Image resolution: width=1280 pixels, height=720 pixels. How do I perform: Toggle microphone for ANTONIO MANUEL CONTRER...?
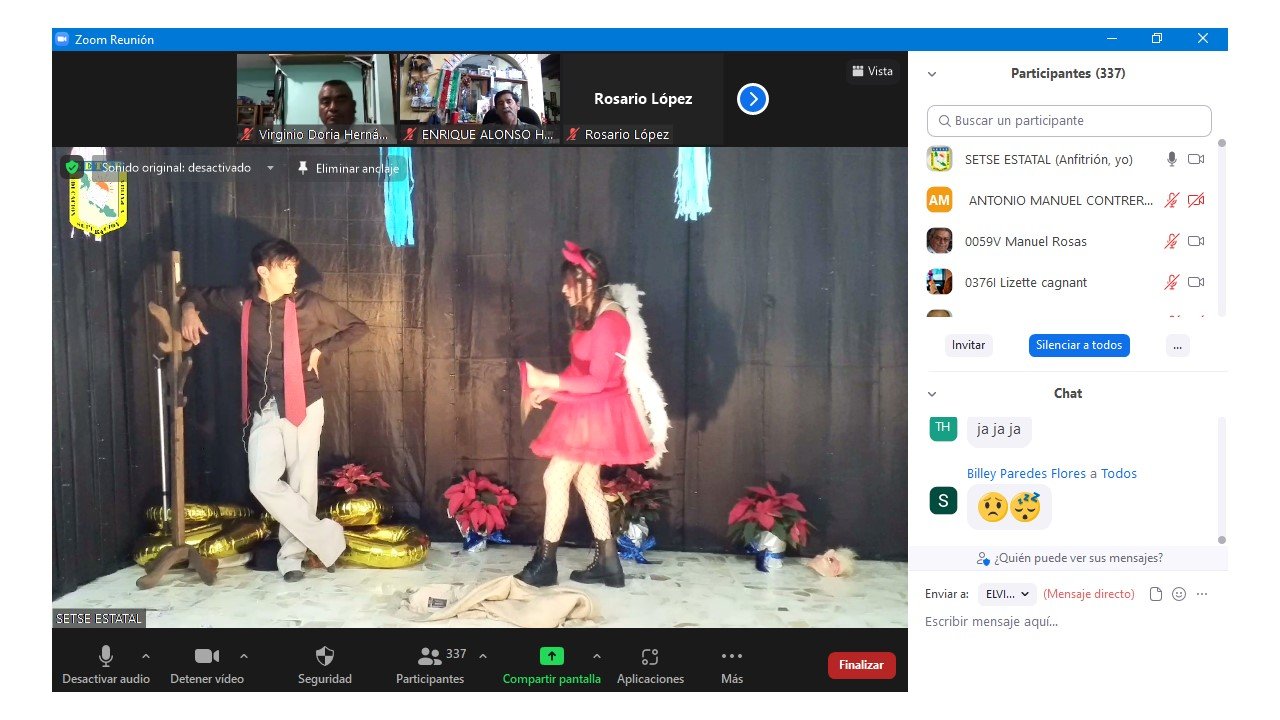(x=1171, y=200)
